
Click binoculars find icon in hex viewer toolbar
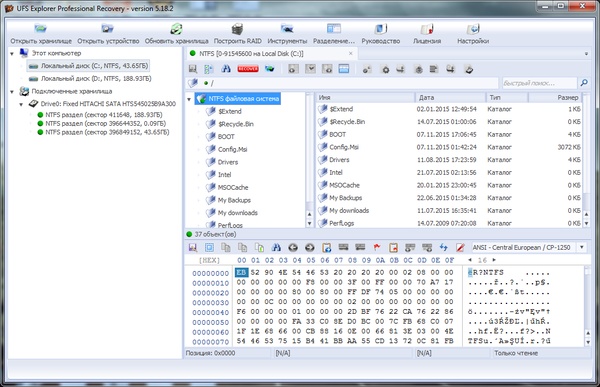276,248
